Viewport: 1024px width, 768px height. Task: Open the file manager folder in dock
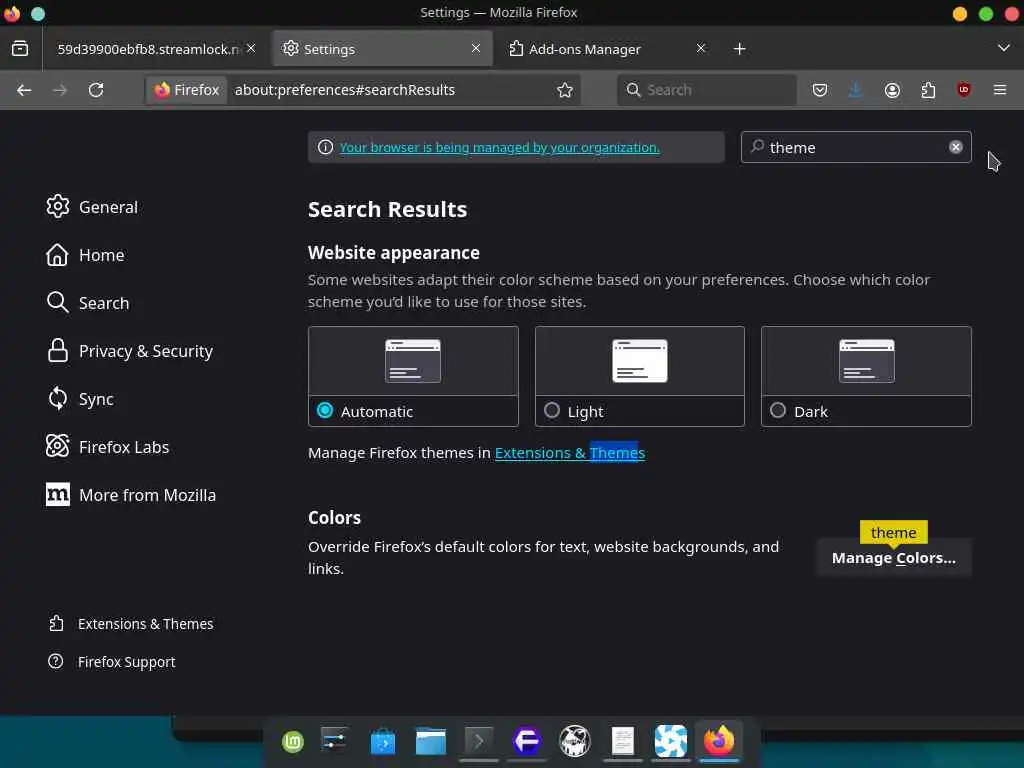431,741
